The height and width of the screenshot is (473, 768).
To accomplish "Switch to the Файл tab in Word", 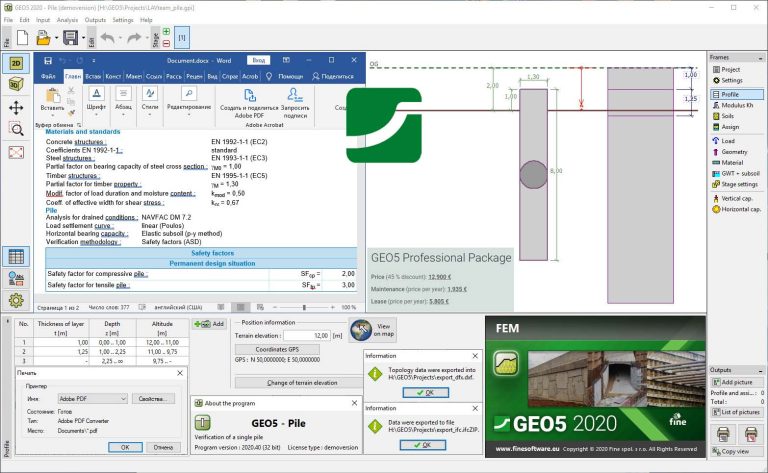I will click(48, 76).
